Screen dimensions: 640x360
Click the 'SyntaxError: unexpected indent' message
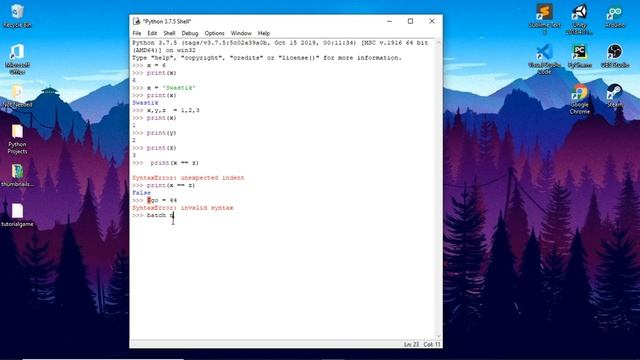[188, 178]
